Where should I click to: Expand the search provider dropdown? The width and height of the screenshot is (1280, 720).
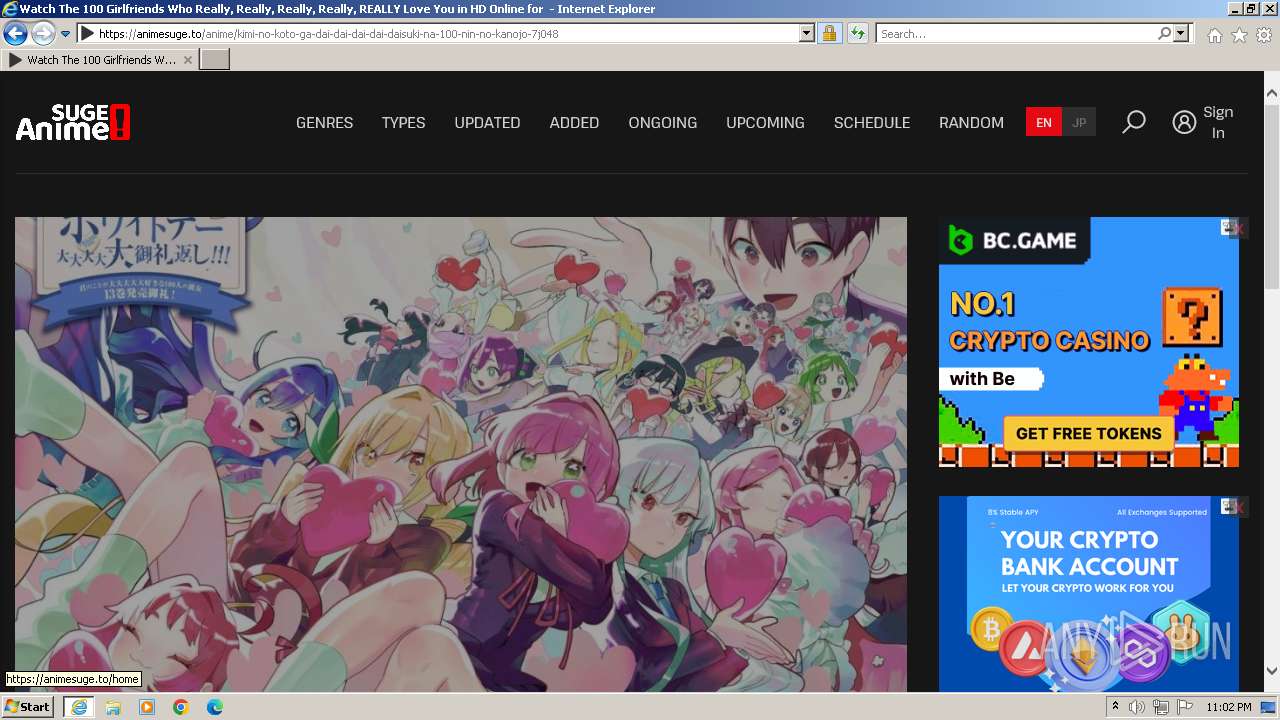tap(1182, 33)
